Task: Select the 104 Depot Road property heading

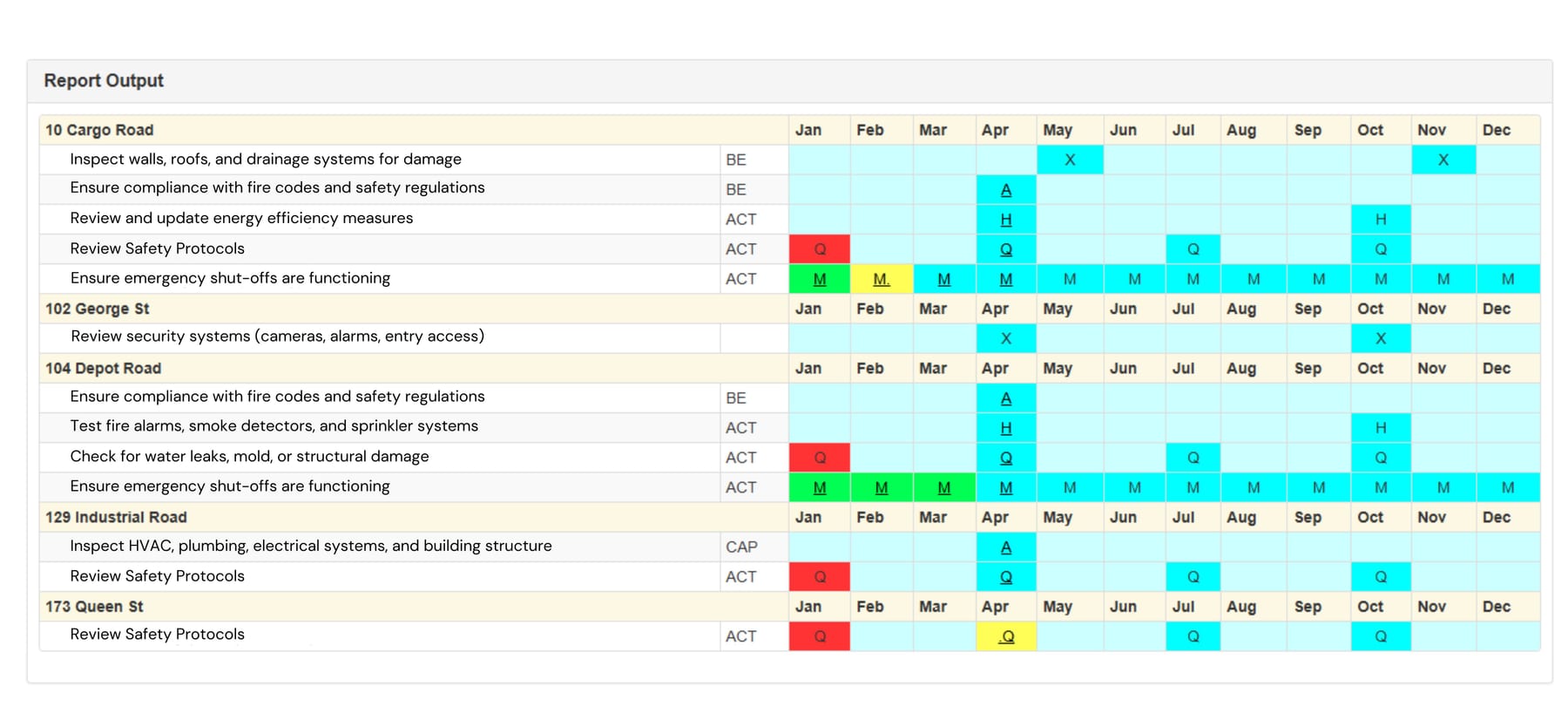Action: [x=104, y=368]
